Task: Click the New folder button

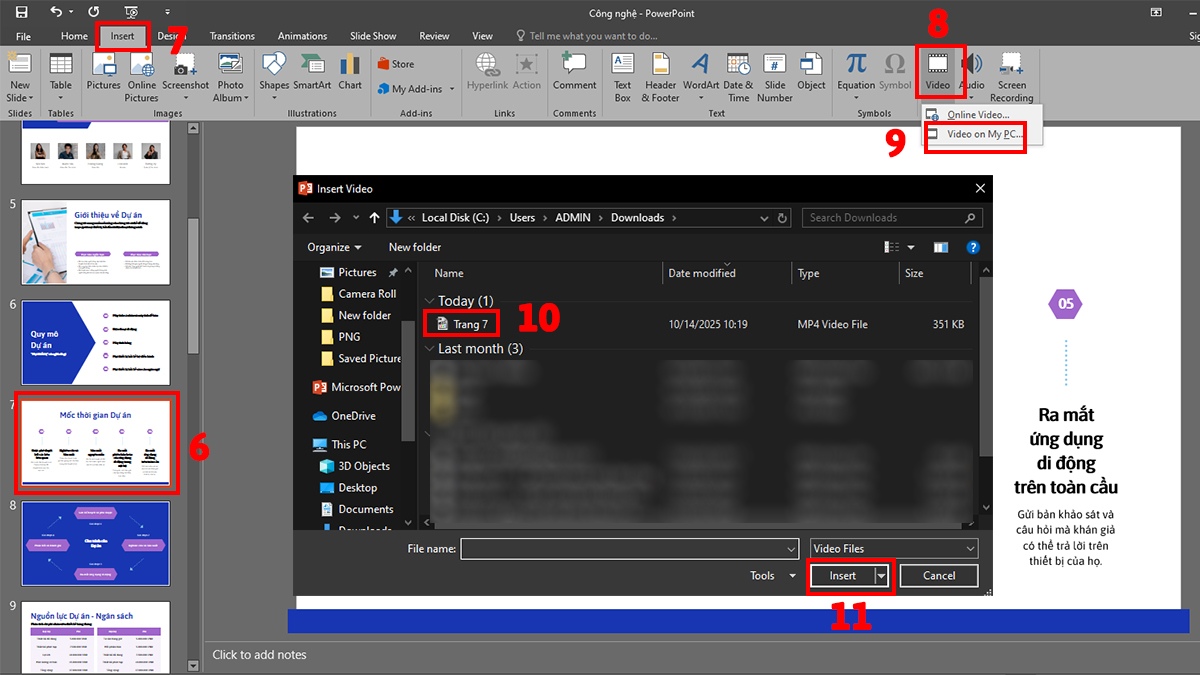Action: click(x=414, y=247)
